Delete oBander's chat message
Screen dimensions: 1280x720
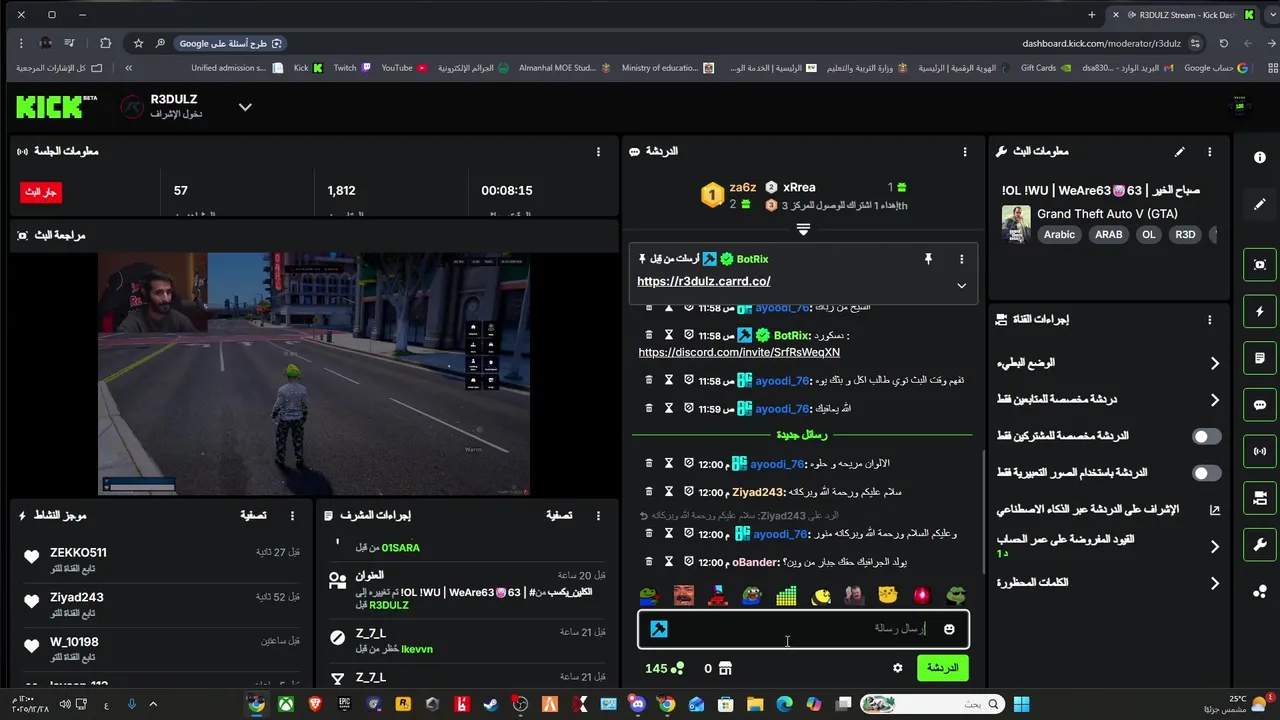(x=649, y=562)
